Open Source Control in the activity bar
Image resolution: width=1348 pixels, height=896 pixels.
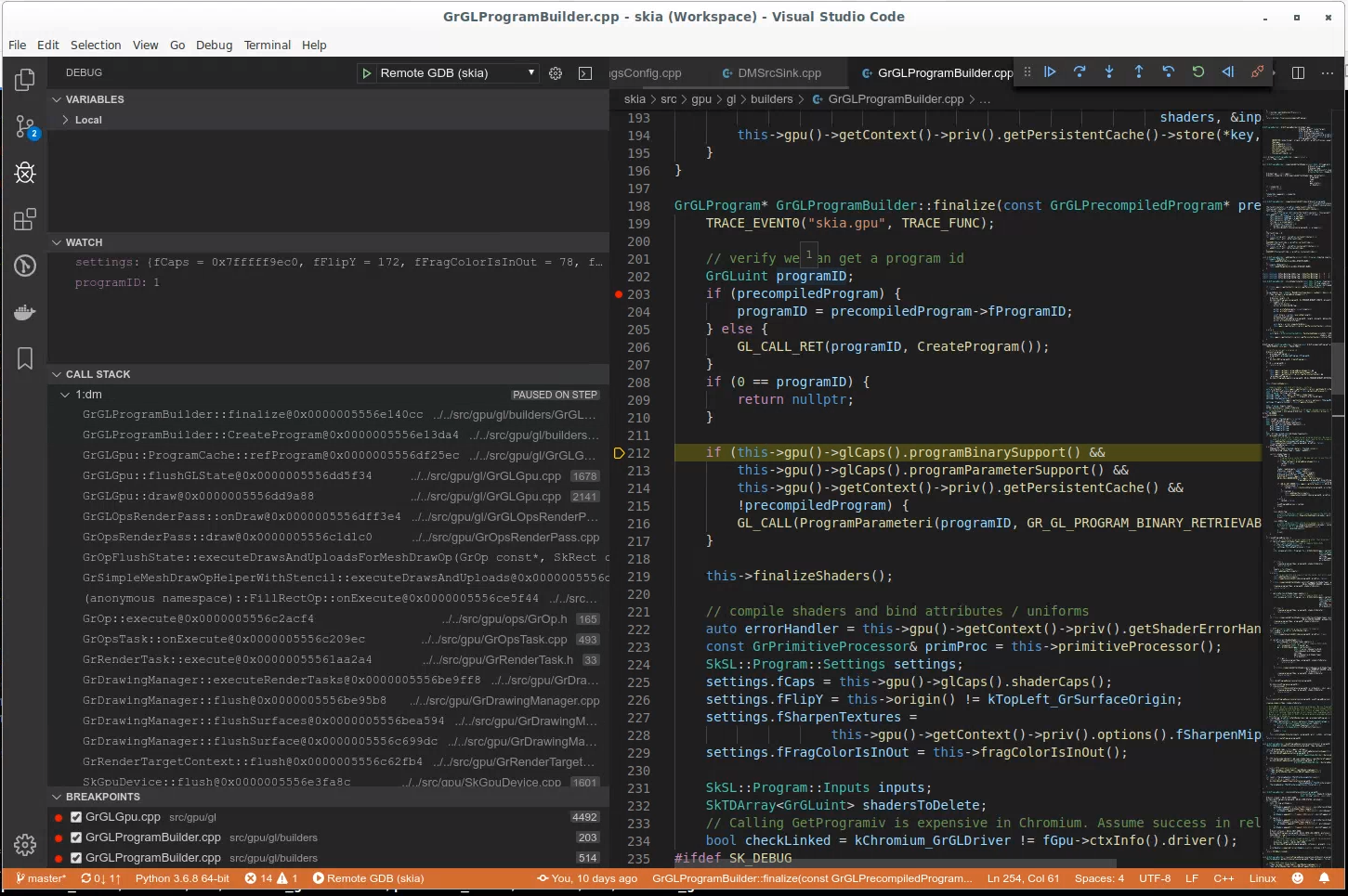coord(25,127)
